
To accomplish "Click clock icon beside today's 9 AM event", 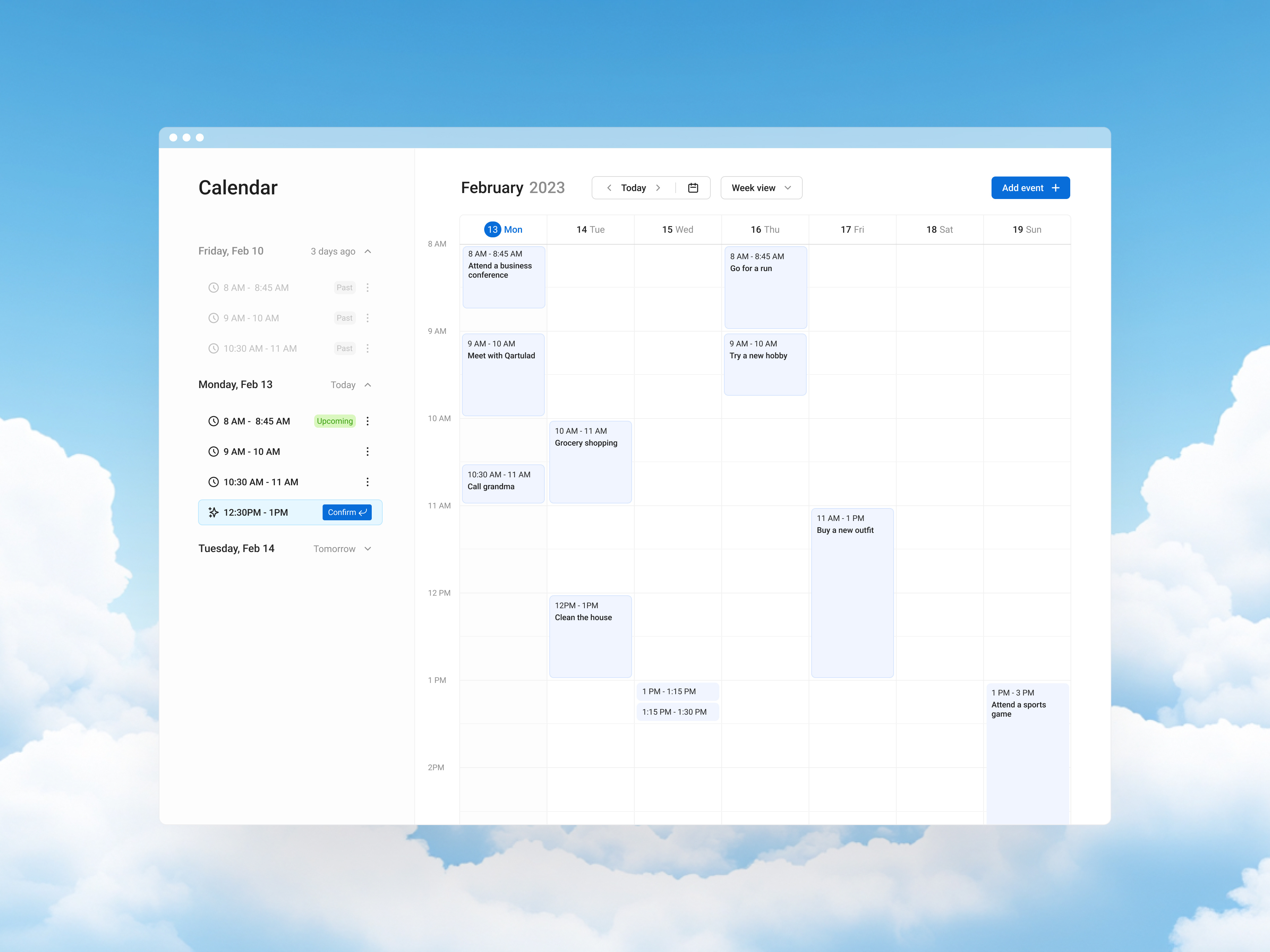I will point(214,452).
